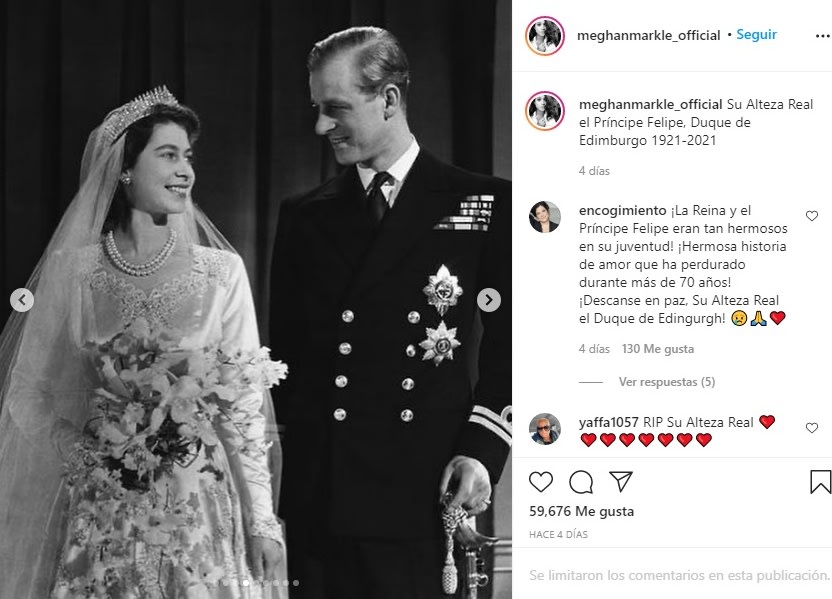This screenshot has height=599, width=832.
Task: Show who liked via 130 Me gusta
Action: click(657, 349)
